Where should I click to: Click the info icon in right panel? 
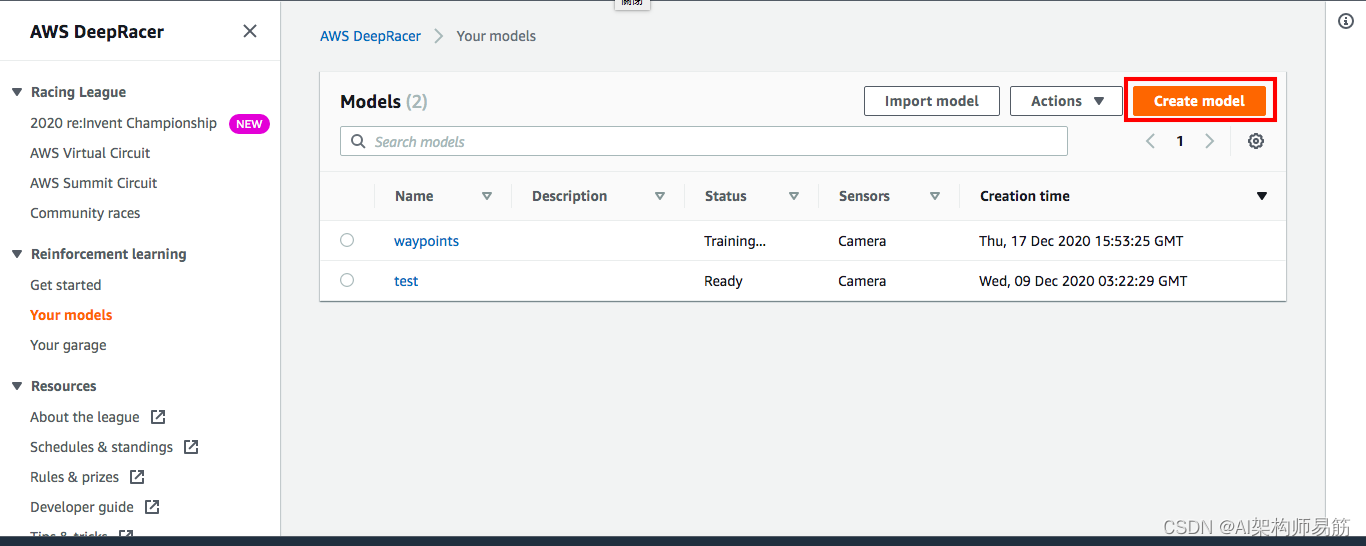pos(1346,22)
